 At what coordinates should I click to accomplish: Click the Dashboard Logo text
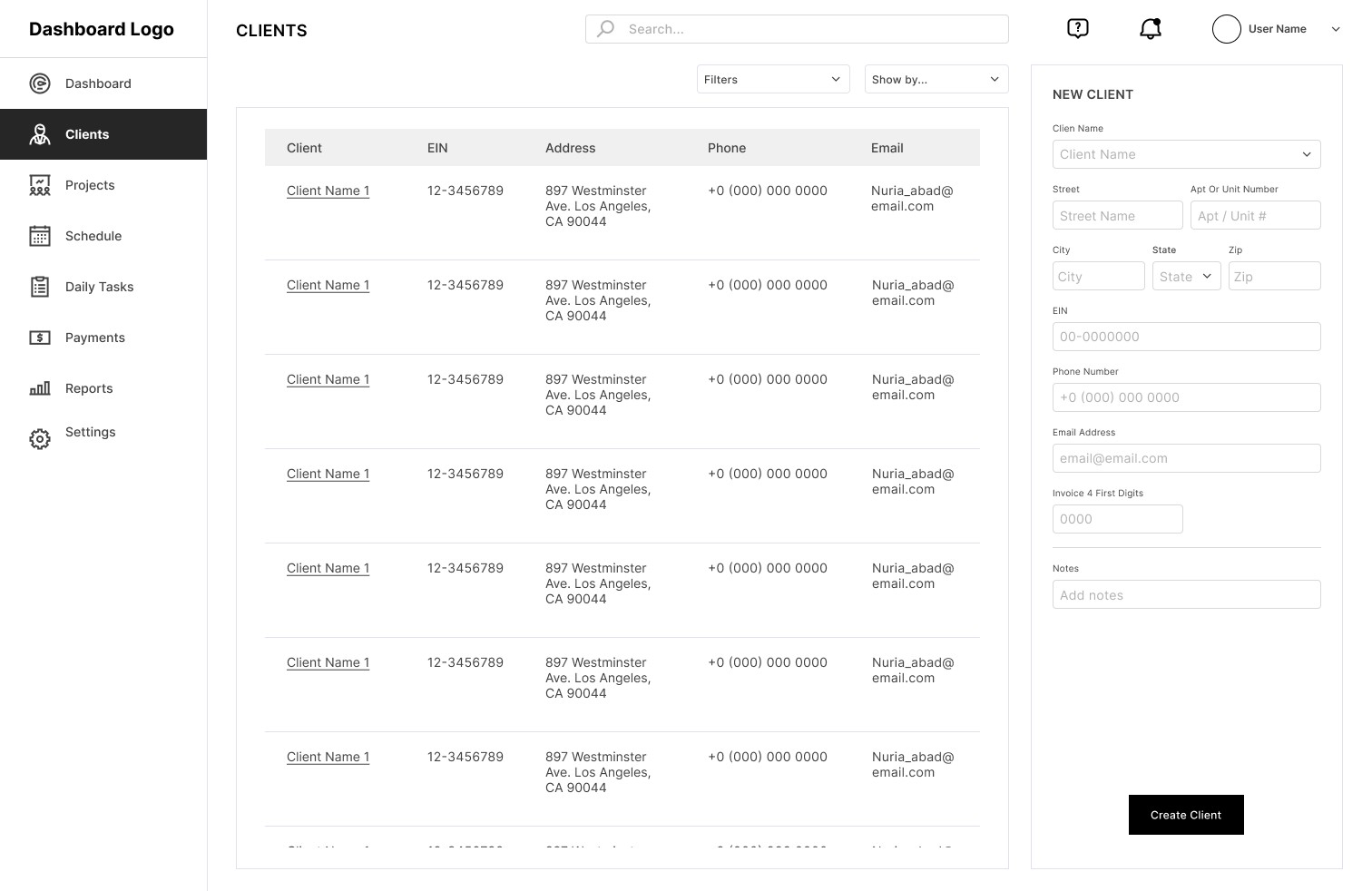[x=102, y=29]
